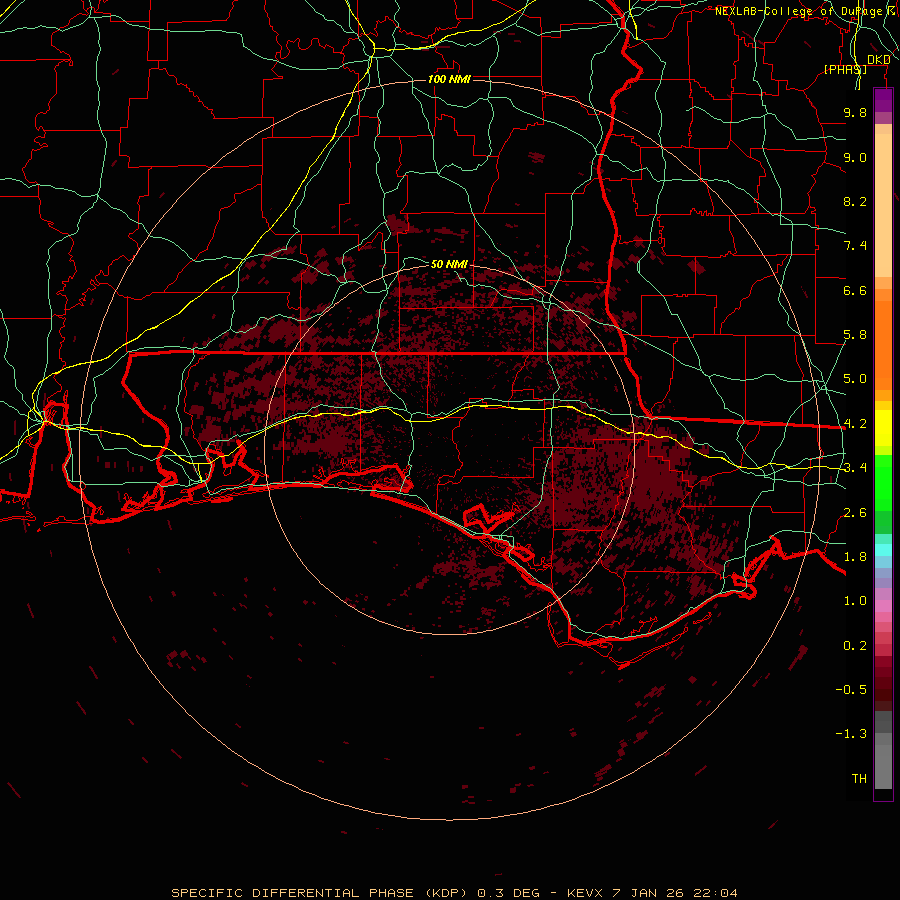The image size is (900, 900).
Task: Select the 9.8 value on the legend
Action: pos(855,113)
